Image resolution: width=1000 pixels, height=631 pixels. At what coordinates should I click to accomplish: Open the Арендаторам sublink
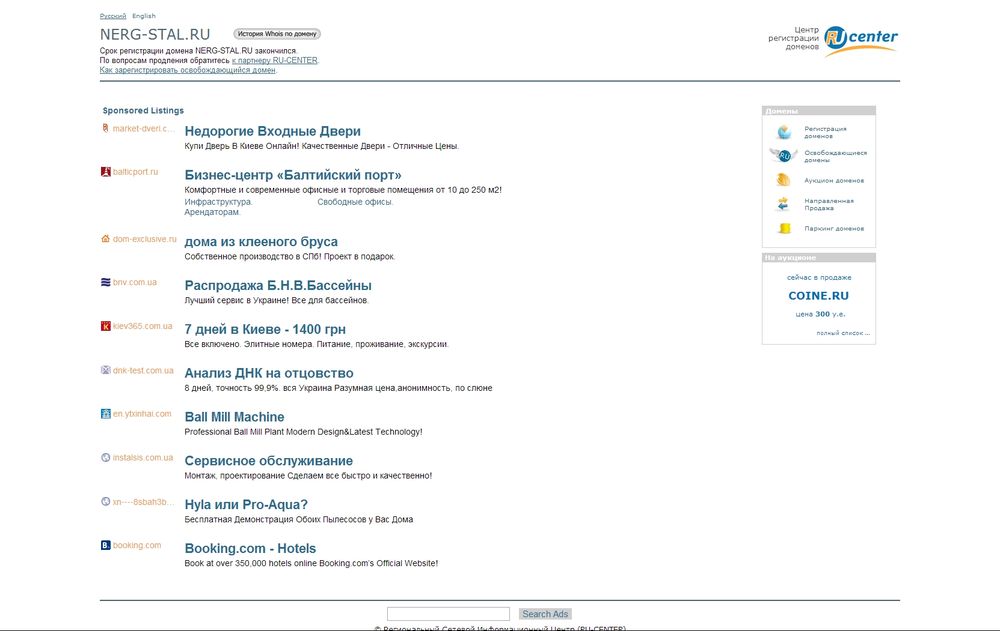(212, 212)
